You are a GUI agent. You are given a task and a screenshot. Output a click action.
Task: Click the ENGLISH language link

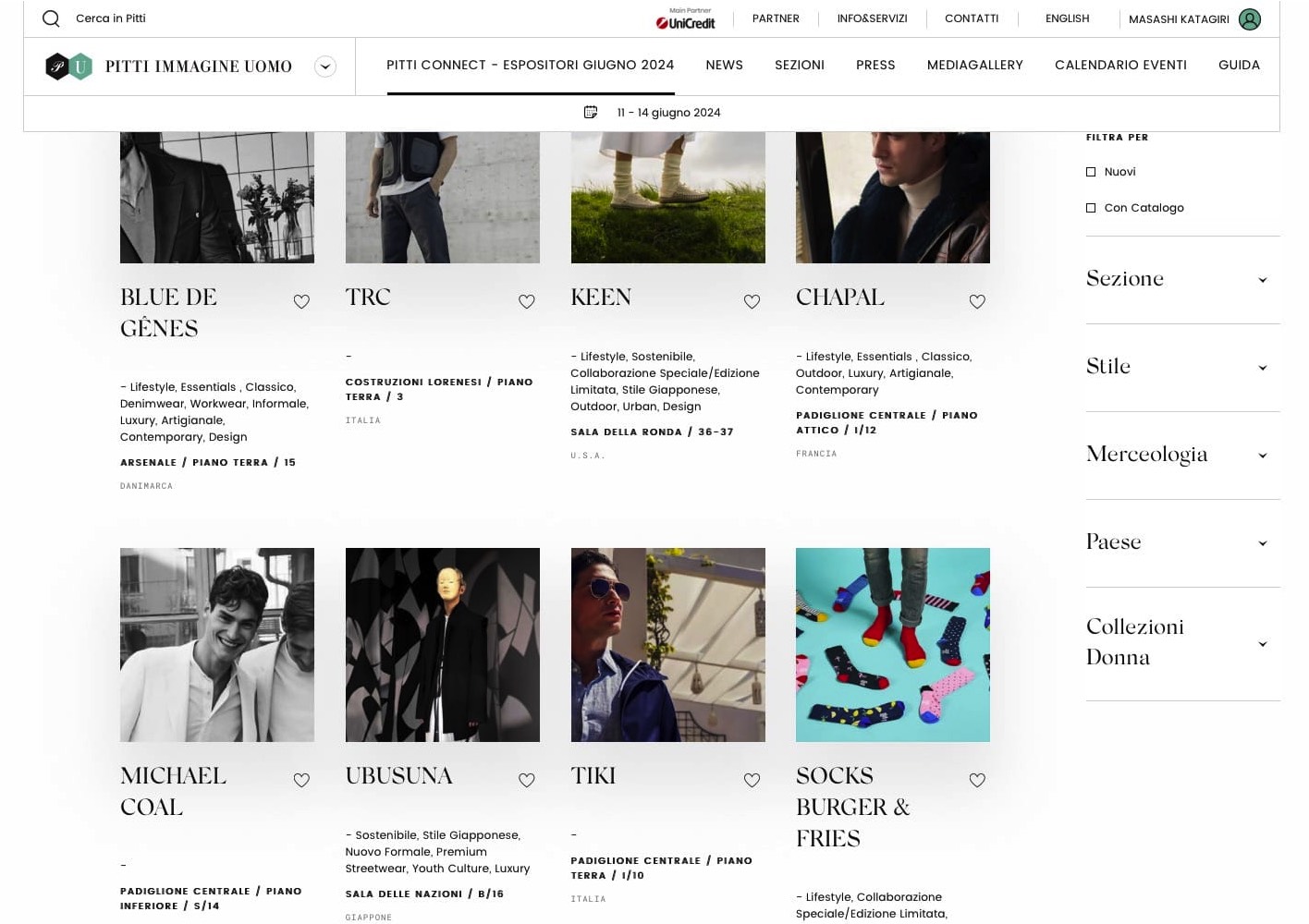(x=1067, y=18)
